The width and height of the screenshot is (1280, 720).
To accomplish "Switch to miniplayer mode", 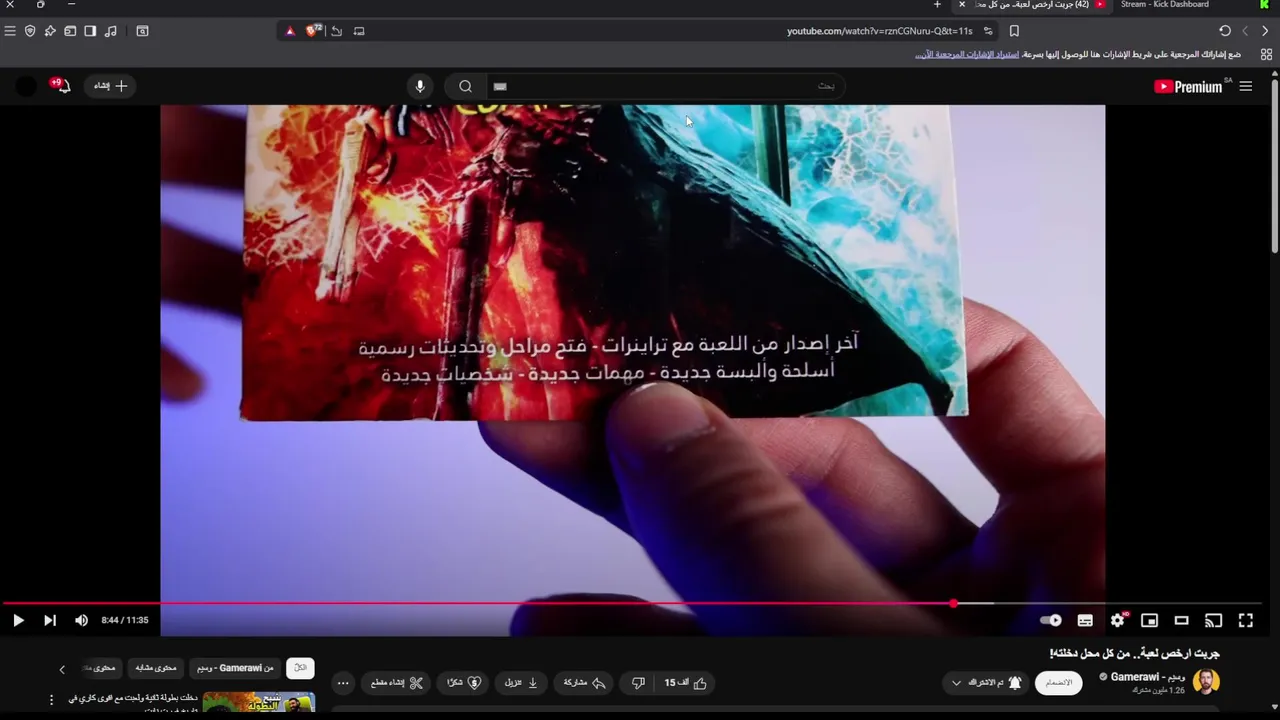I will point(1150,620).
